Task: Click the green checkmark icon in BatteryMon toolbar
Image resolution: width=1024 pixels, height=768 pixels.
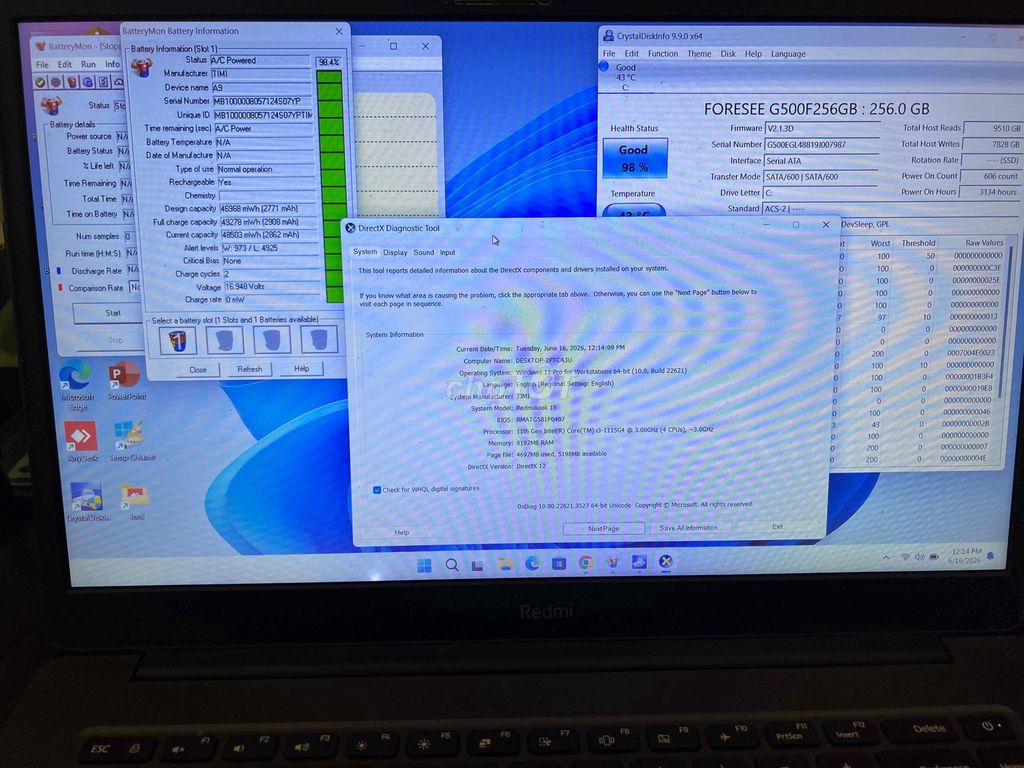Action: click(40, 82)
